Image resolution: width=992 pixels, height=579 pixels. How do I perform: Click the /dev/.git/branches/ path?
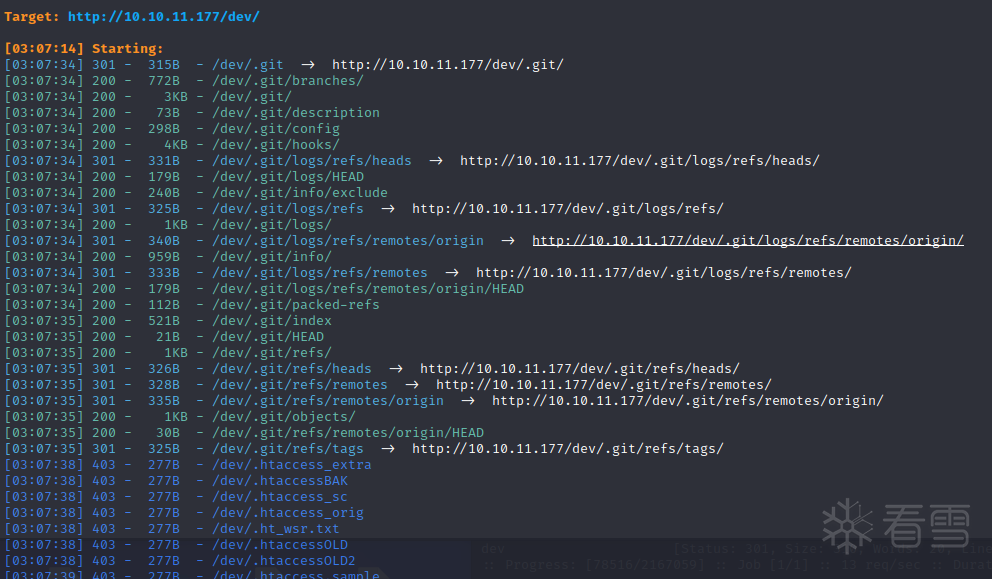click(x=287, y=81)
